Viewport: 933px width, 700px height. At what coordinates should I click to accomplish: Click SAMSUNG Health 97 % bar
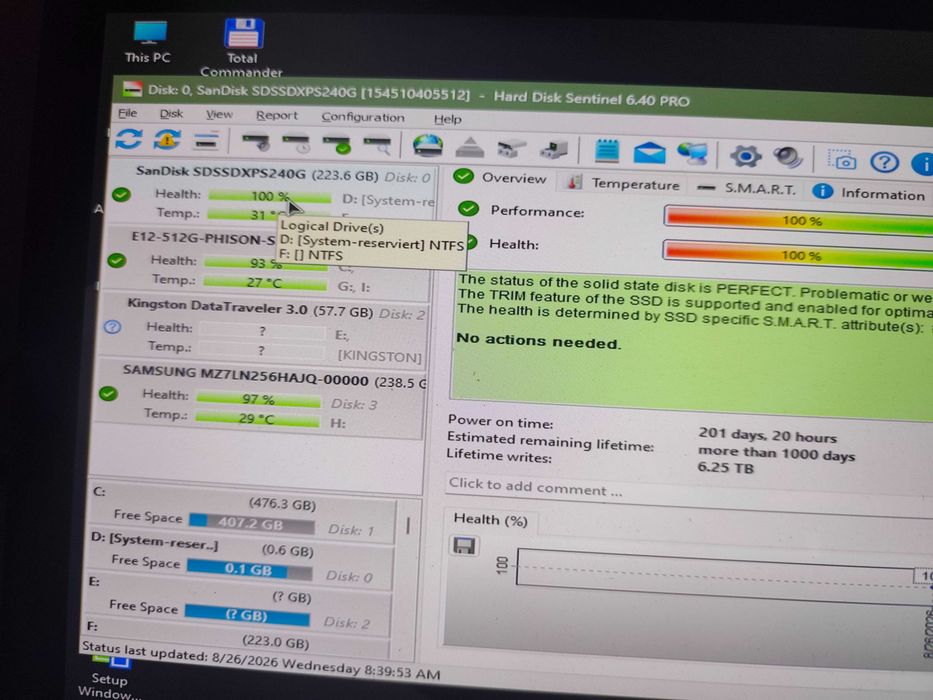tap(258, 399)
